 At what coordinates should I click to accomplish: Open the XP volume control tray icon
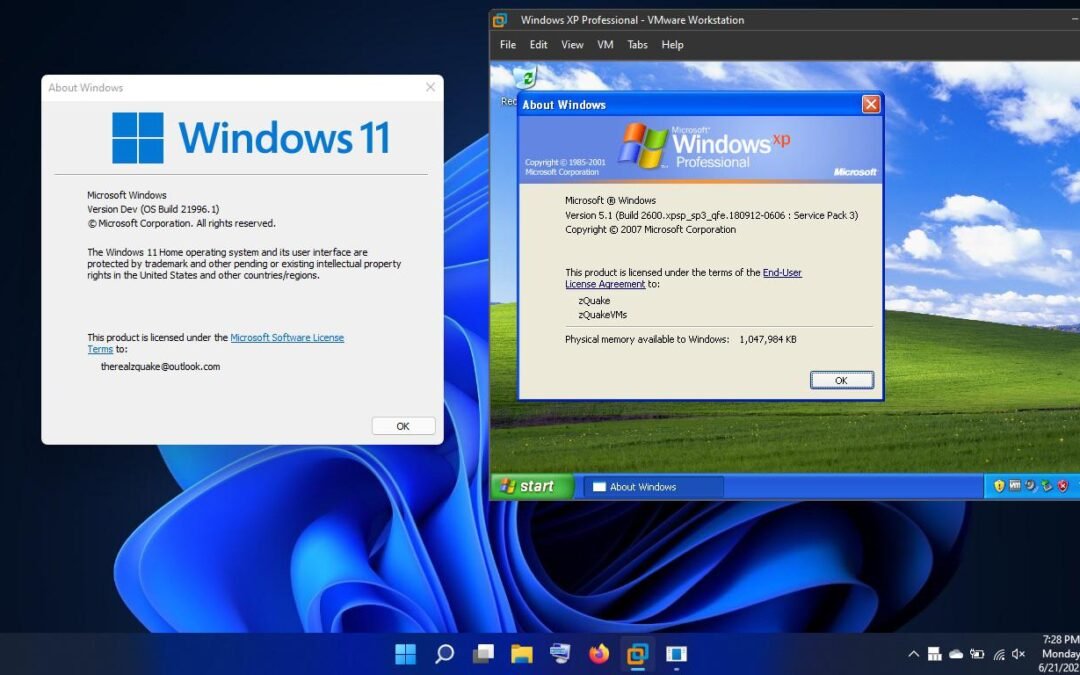tap(1030, 486)
